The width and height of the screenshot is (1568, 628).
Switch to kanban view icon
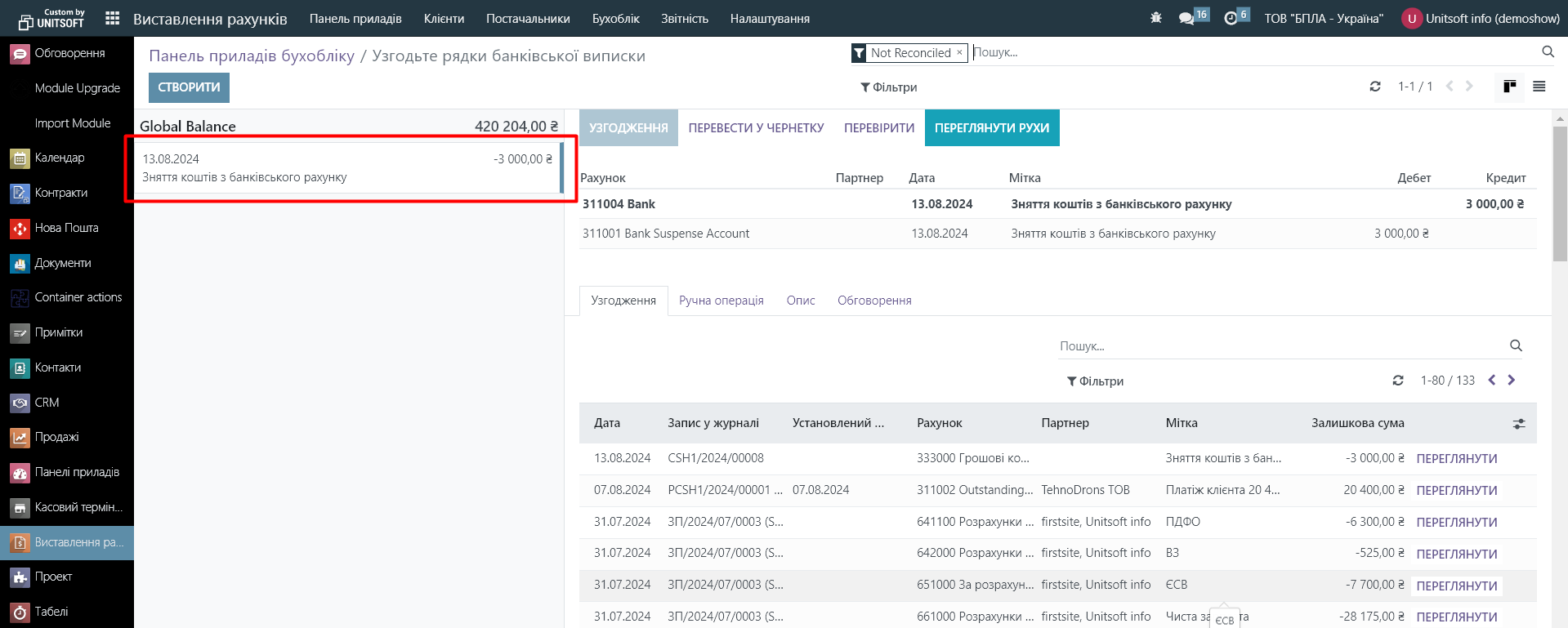pyautogui.click(x=1509, y=87)
